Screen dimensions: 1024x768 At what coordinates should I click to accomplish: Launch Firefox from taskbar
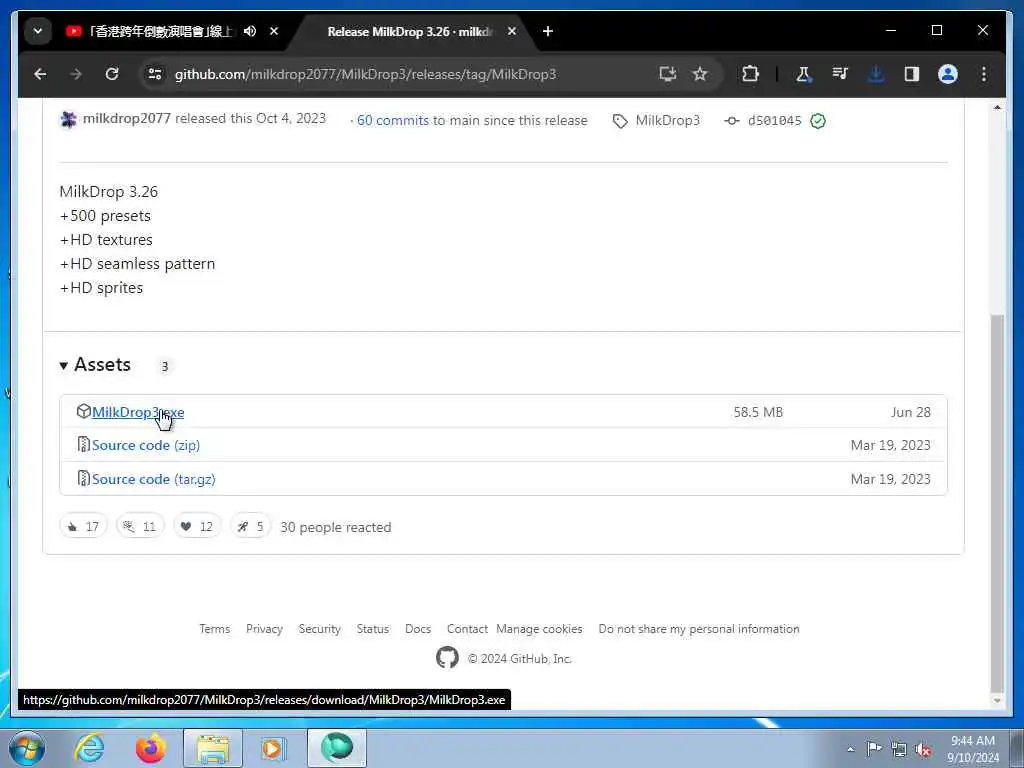(x=151, y=748)
